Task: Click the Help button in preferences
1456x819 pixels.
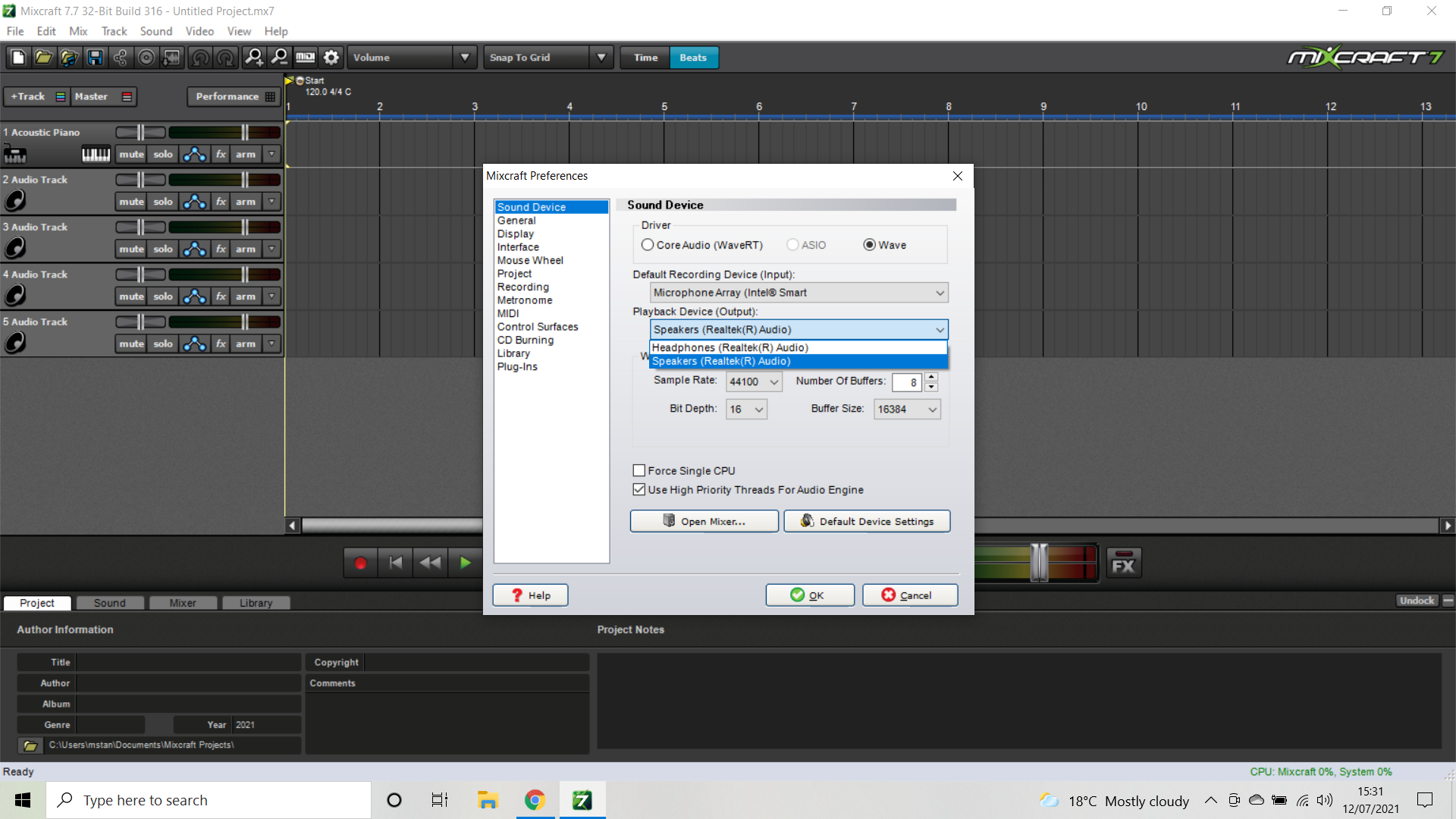Action: tap(530, 595)
